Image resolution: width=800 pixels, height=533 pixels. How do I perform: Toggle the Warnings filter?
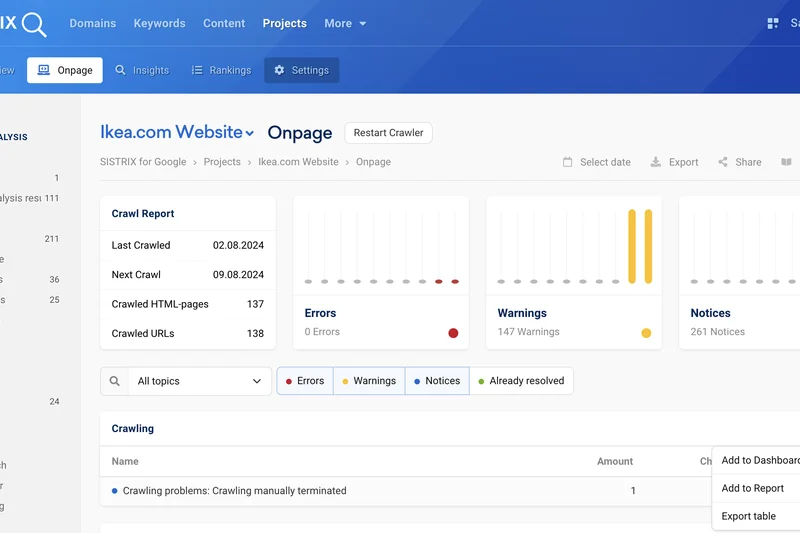click(x=369, y=381)
